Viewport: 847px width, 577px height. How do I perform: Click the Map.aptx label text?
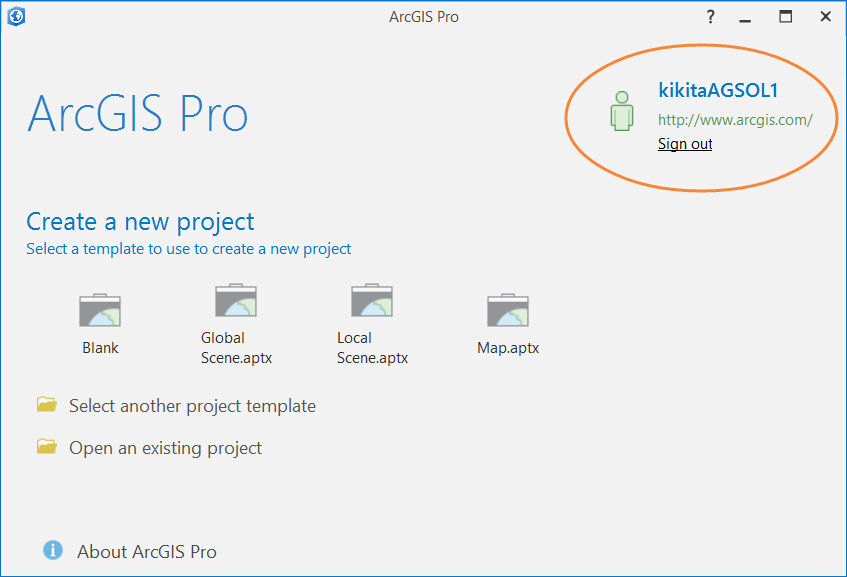tap(508, 348)
